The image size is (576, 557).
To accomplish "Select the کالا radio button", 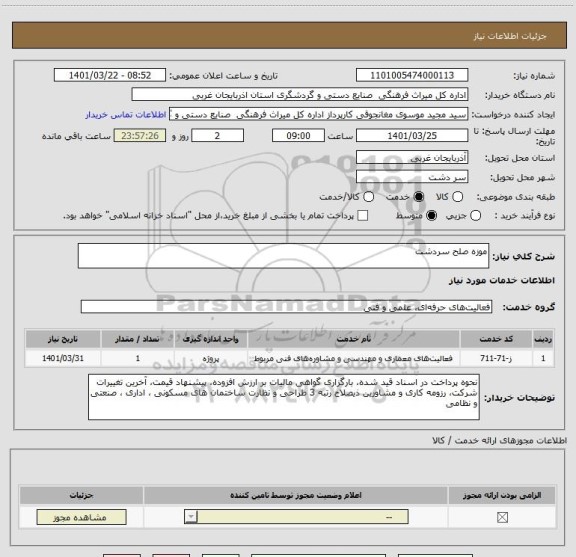I will [458, 197].
